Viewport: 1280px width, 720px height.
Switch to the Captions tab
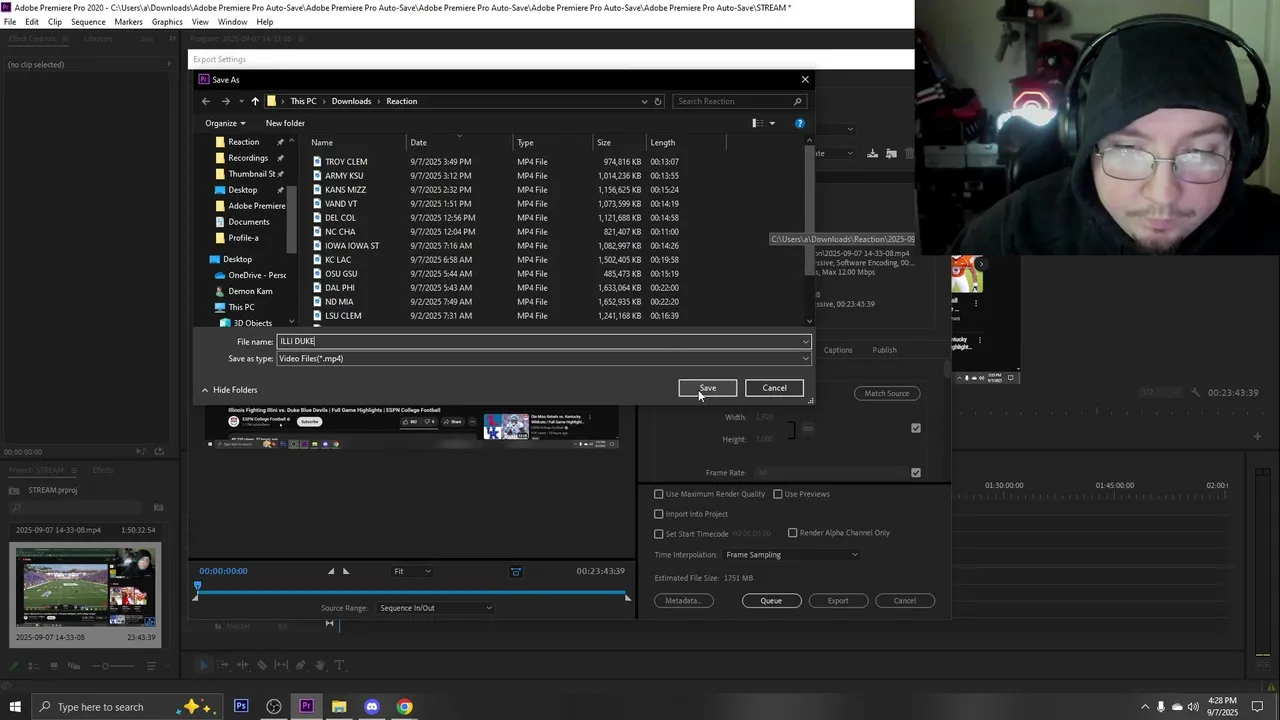(838, 350)
